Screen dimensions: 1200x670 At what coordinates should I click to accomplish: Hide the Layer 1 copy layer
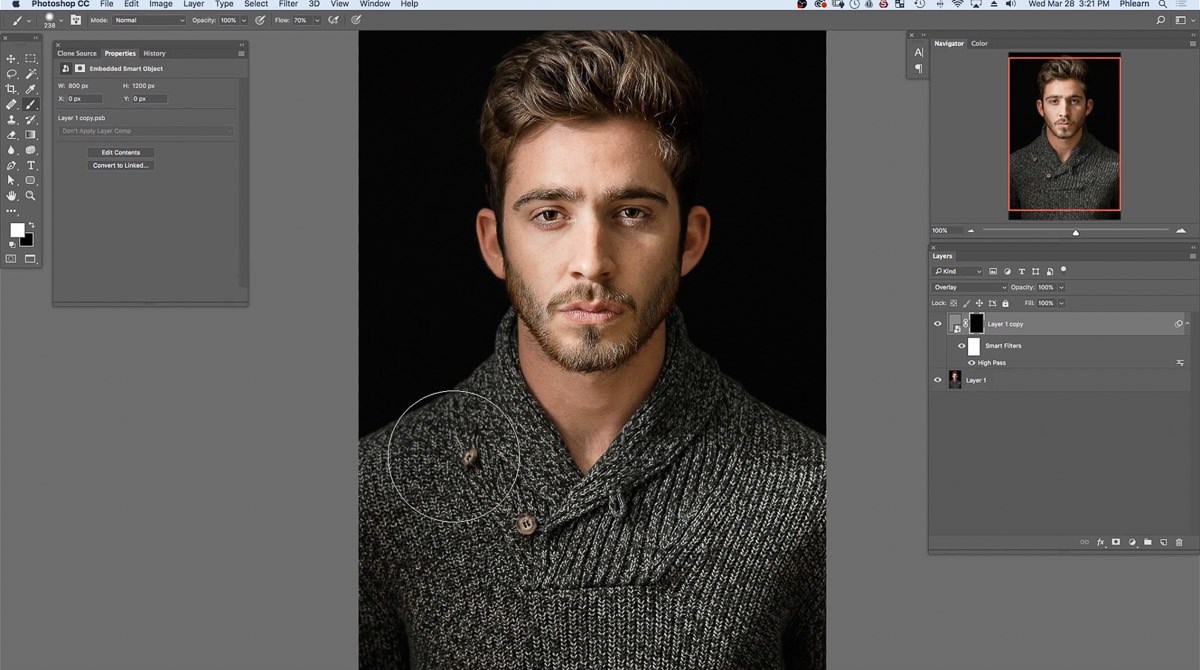938,324
